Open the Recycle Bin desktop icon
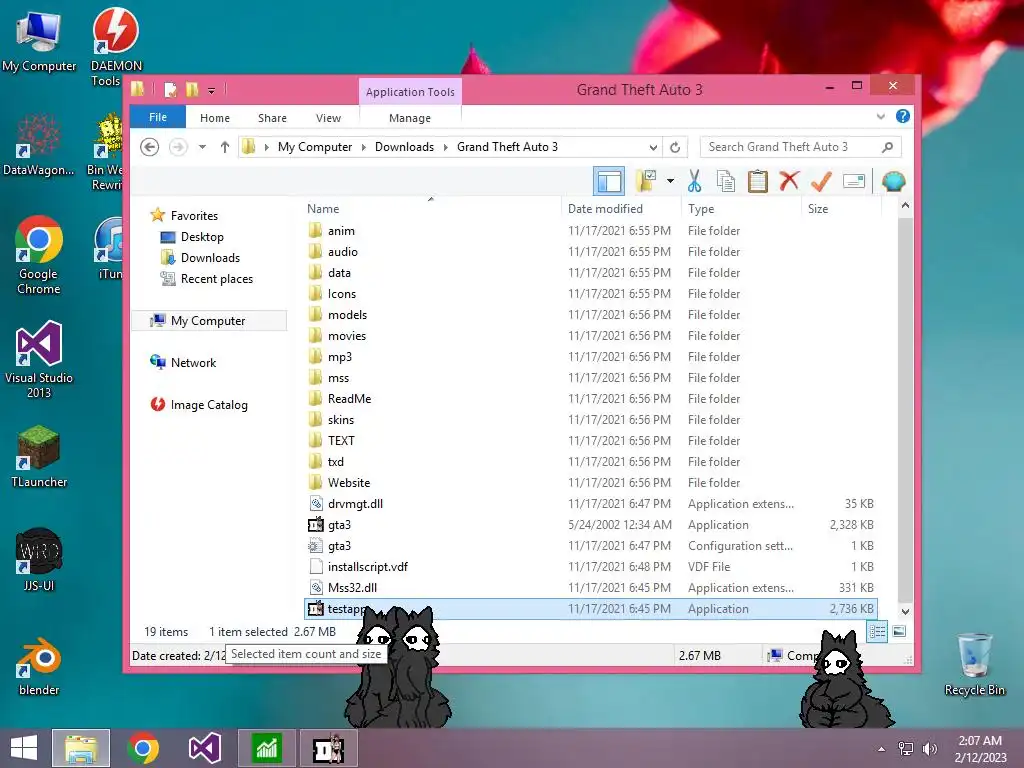Image resolution: width=1024 pixels, height=768 pixels. 974,664
